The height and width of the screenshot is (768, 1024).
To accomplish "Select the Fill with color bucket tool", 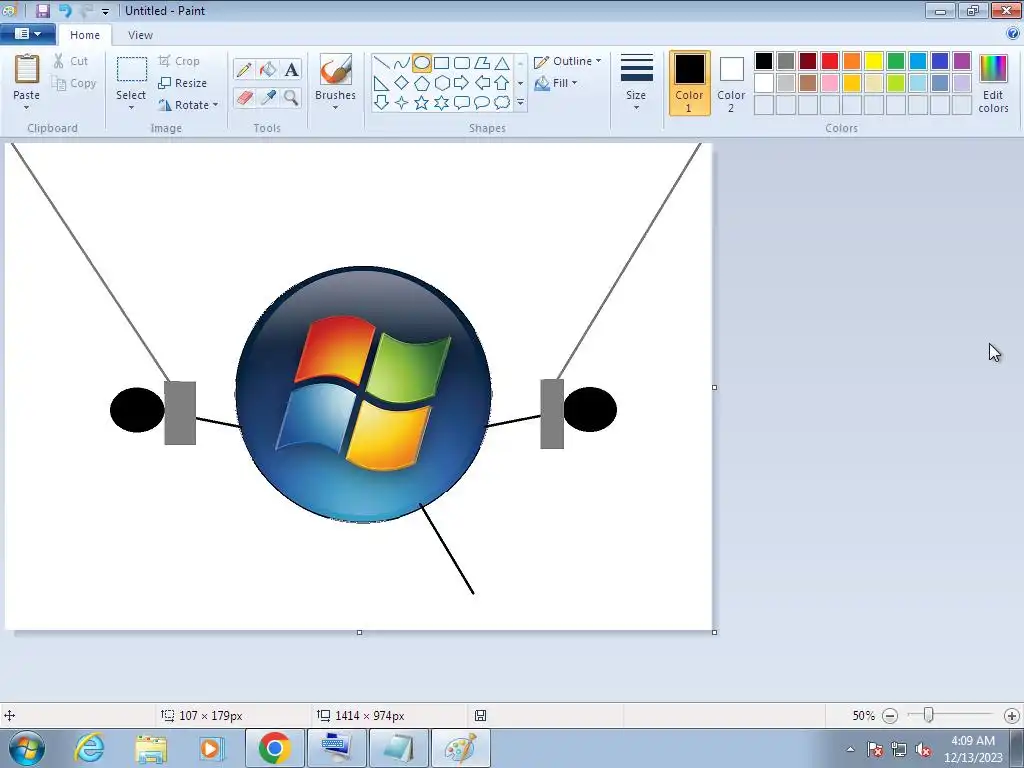I will [268, 69].
